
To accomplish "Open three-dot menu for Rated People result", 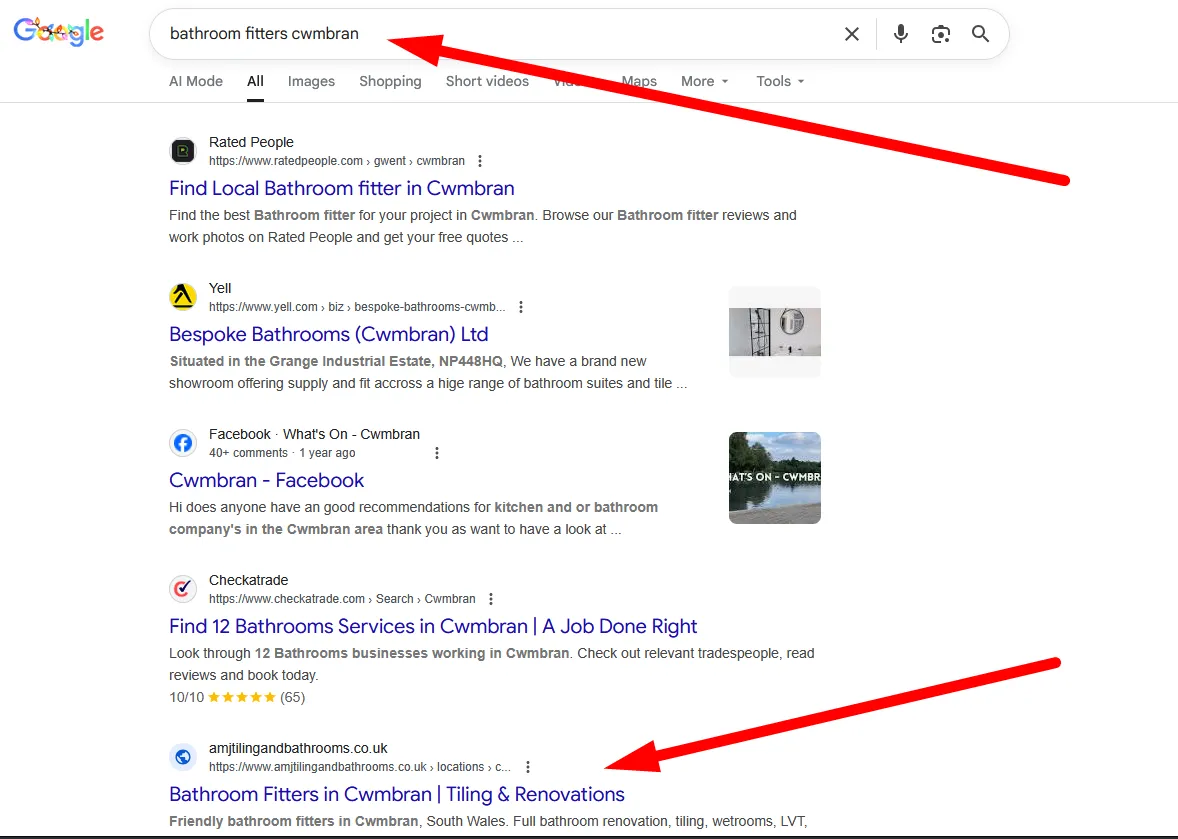I will click(480, 161).
